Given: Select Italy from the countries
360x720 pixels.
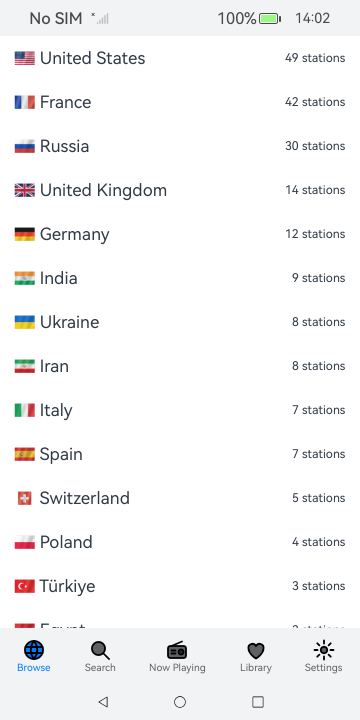Looking at the screenshot, I should pos(180,410).
